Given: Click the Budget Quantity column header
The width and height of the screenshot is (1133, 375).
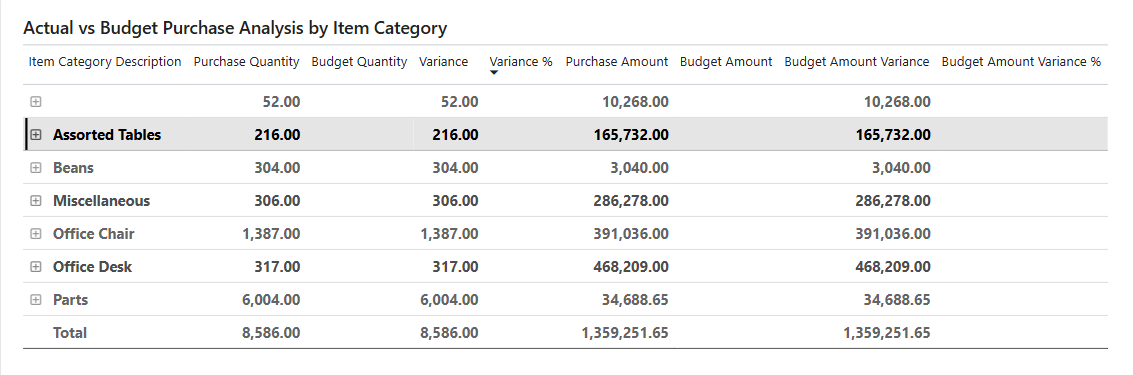Looking at the screenshot, I should point(359,62).
